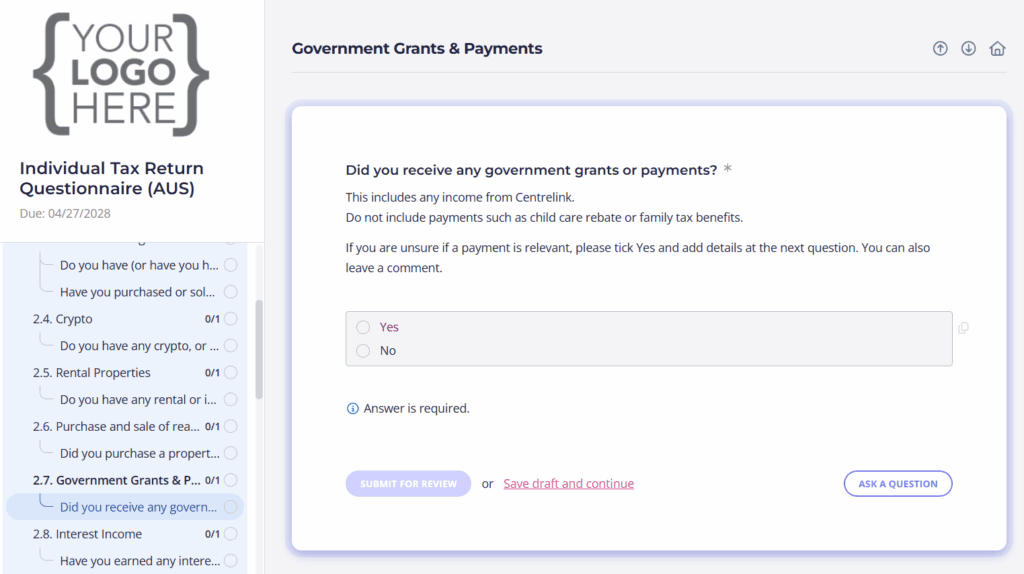Click status circle for 2.8. Interest Income

point(231,534)
